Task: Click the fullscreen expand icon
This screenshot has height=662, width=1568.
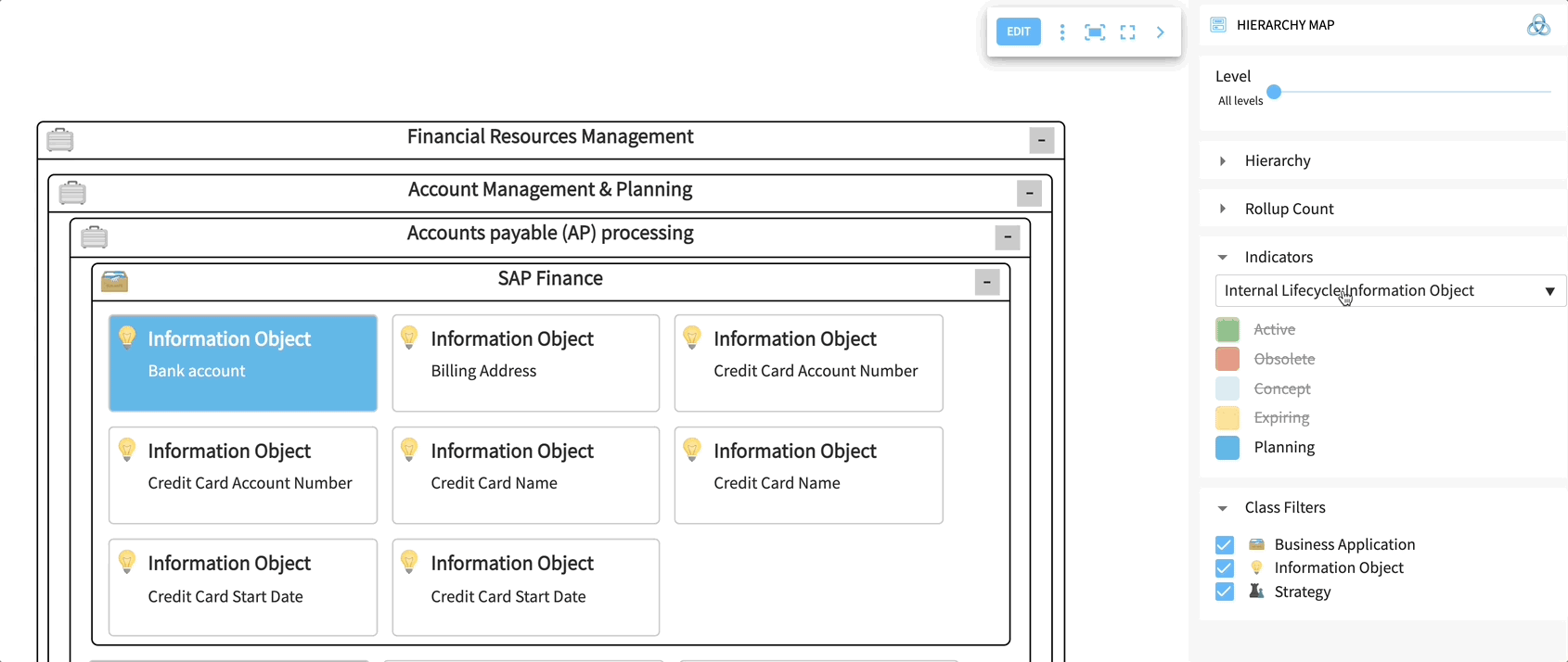Action: pos(1127,32)
